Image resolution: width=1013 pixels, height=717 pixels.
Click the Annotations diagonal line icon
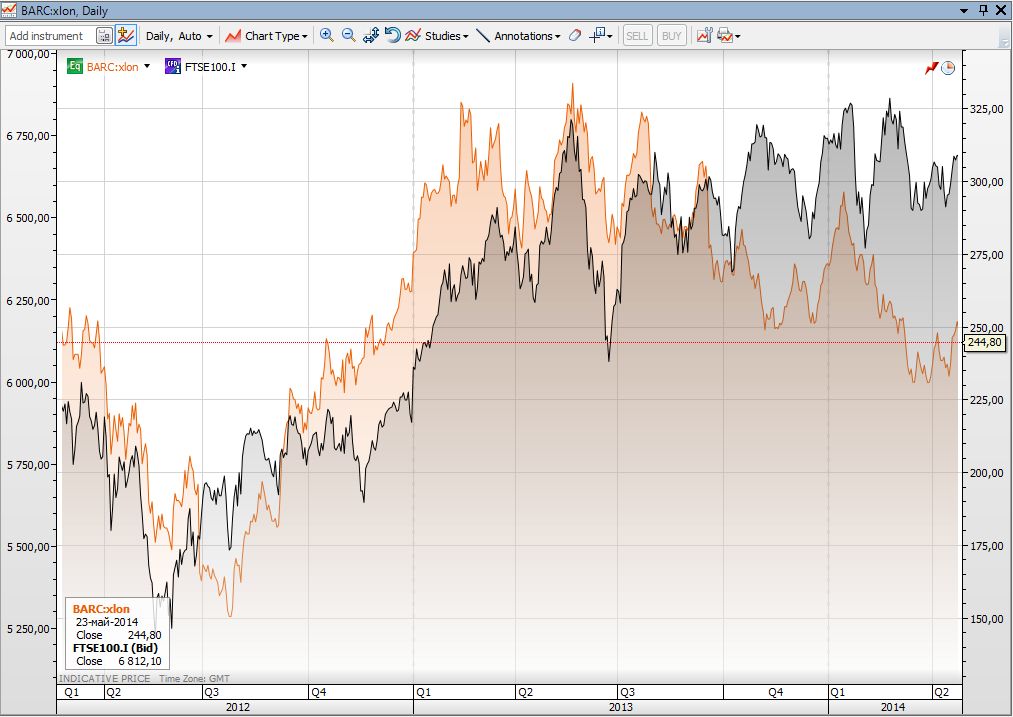[483, 36]
